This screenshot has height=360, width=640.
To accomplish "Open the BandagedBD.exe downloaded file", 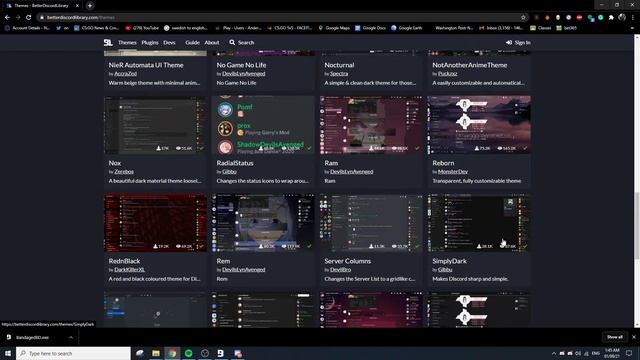I will point(33,338).
